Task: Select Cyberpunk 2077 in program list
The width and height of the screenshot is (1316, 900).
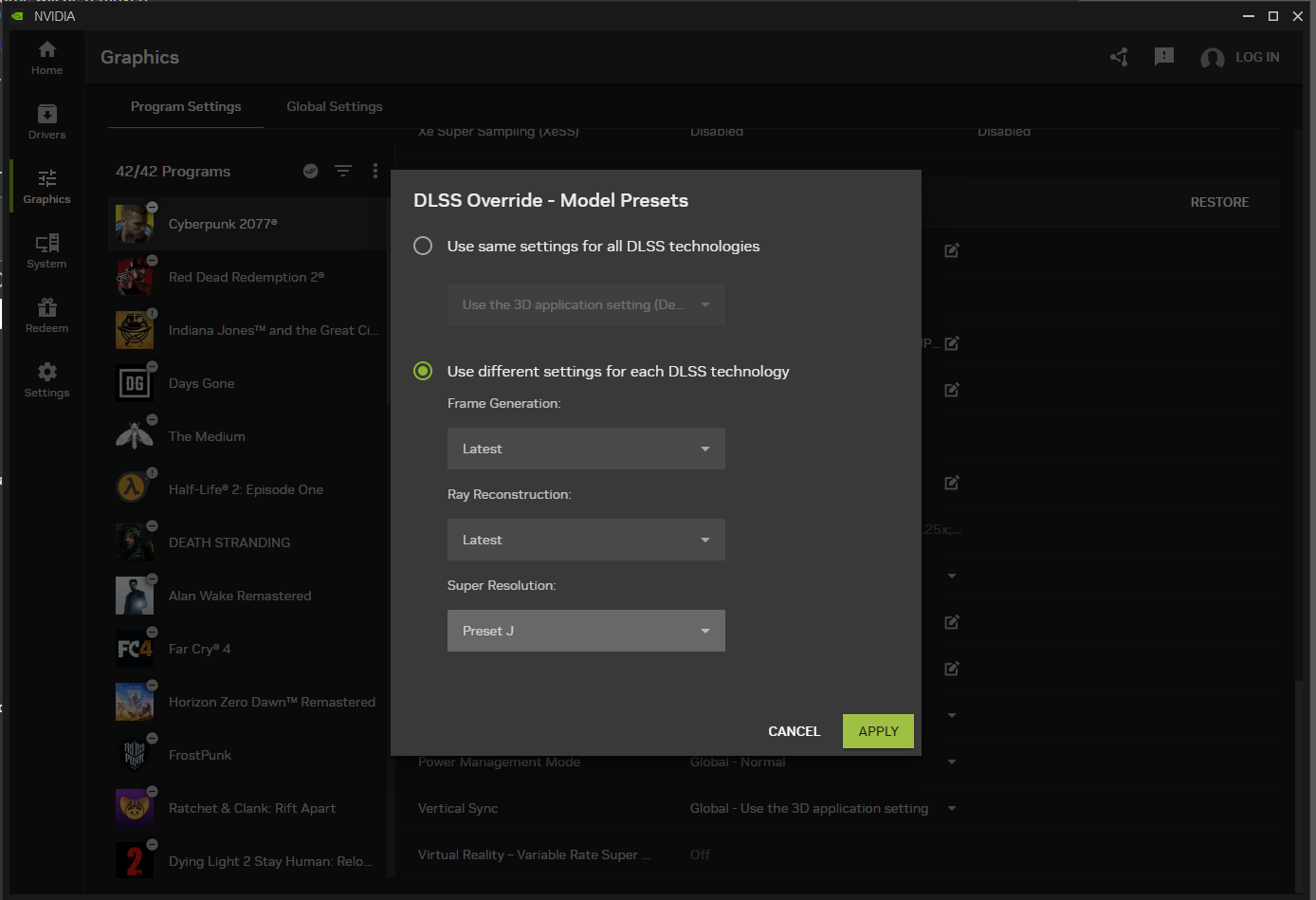Action: pos(247,224)
